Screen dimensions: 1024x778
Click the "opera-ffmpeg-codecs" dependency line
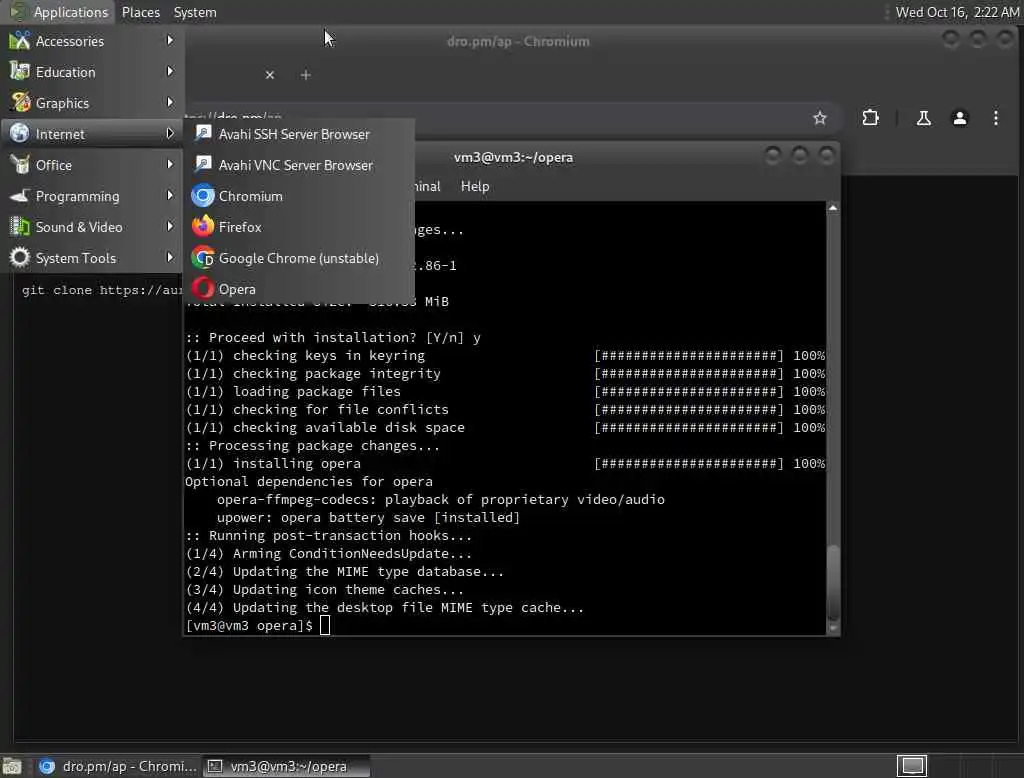(x=441, y=500)
